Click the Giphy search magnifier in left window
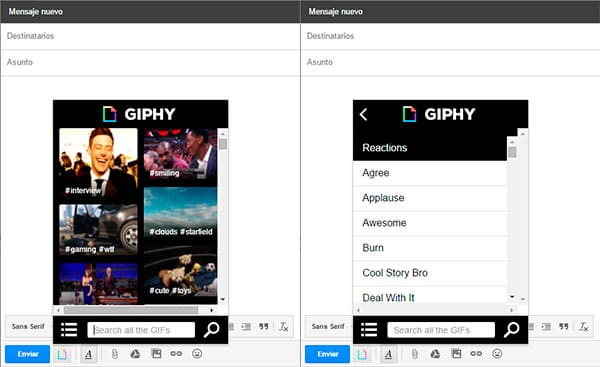 tap(212, 329)
